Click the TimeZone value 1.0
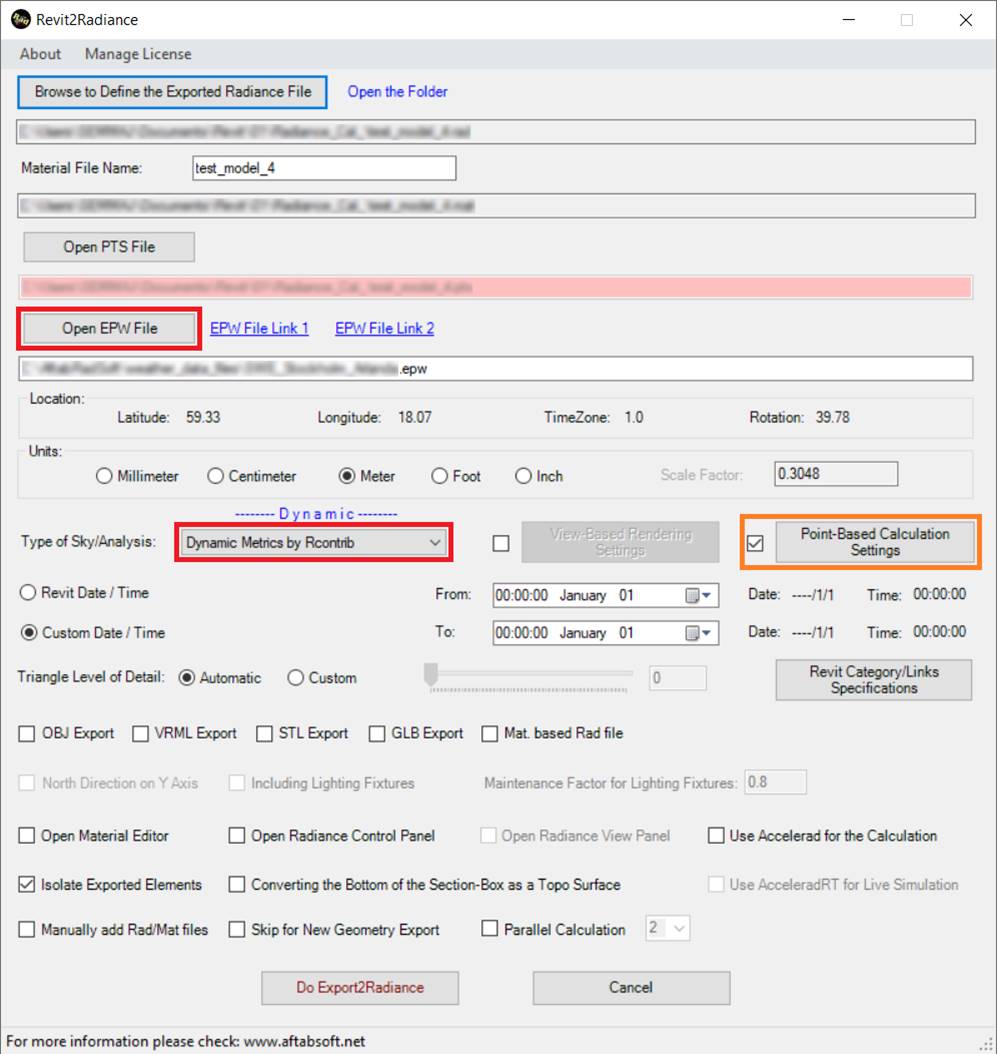997x1054 pixels. click(634, 417)
